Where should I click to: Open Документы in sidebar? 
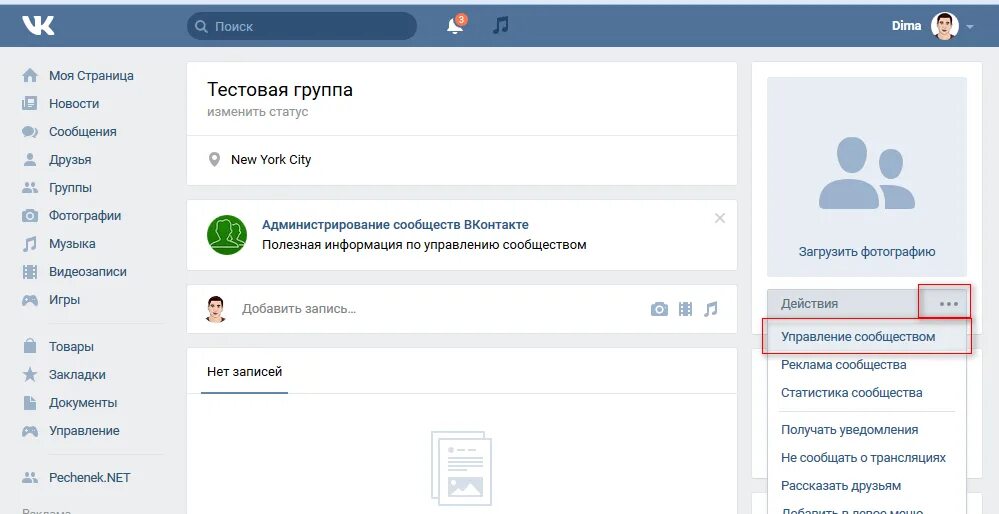point(83,403)
